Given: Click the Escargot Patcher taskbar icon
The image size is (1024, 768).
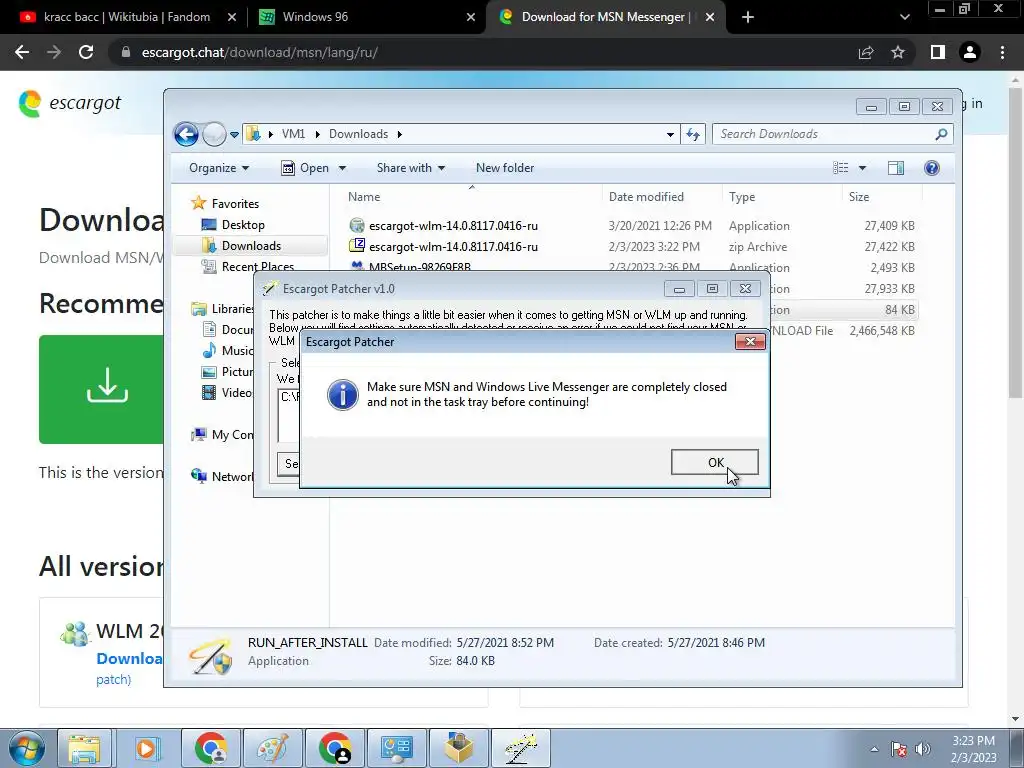Looking at the screenshot, I should point(520,748).
